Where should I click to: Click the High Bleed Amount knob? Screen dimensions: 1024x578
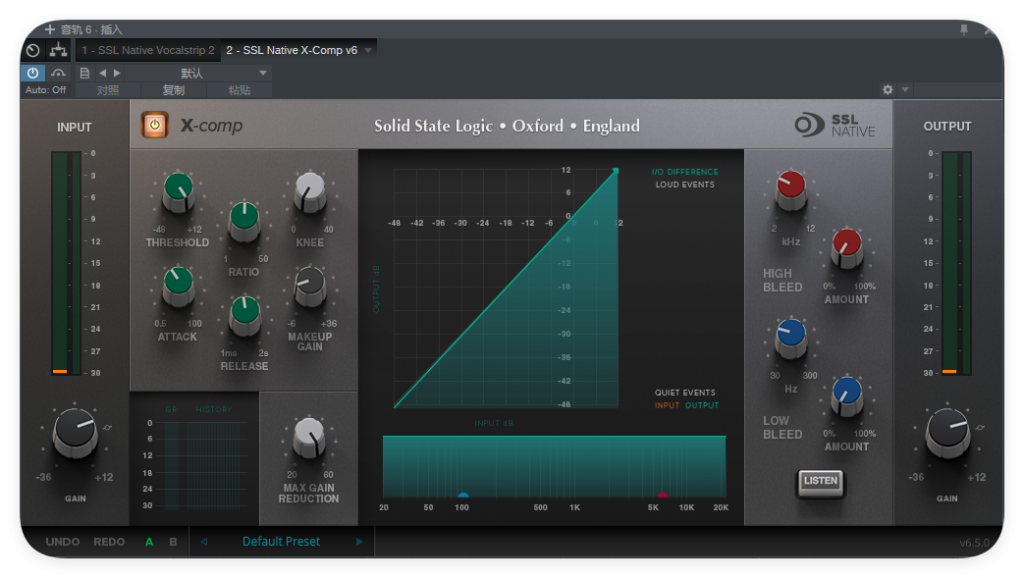coord(846,248)
